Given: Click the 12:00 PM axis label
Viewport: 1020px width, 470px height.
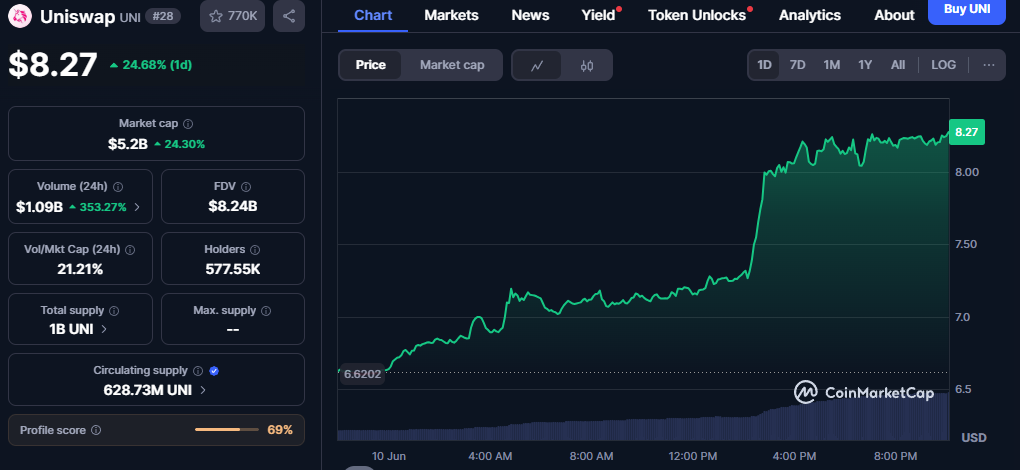Looking at the screenshot, I should pos(693,456).
